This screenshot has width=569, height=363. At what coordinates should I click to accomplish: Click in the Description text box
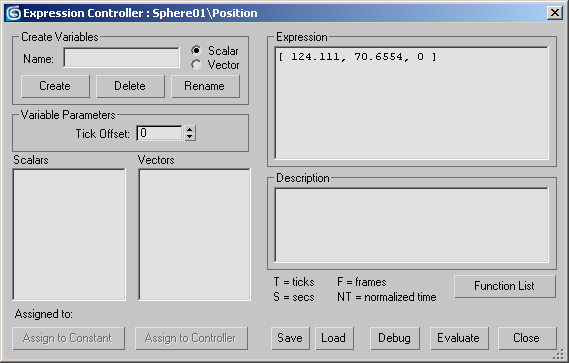(x=412, y=225)
